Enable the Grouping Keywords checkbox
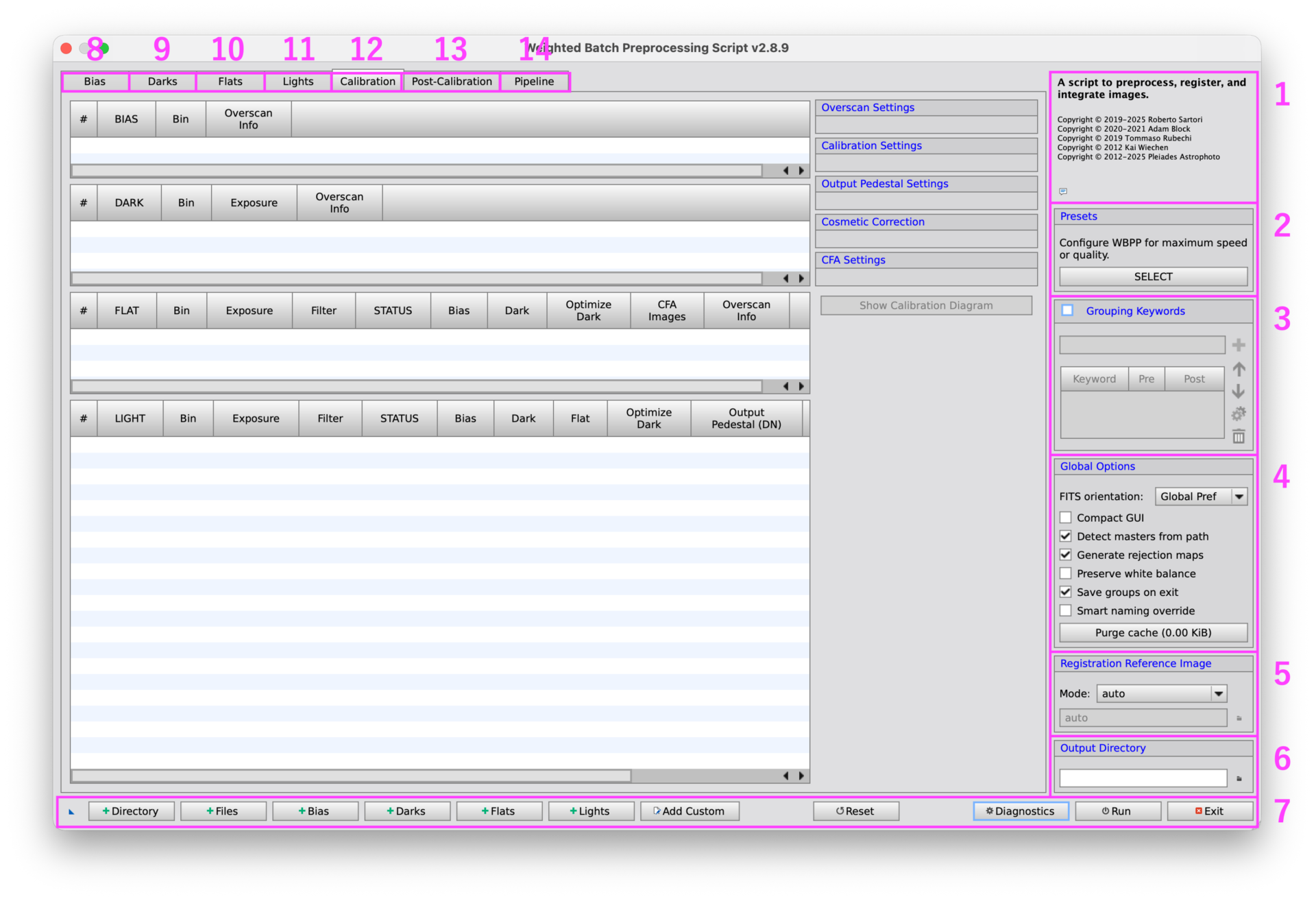Image resolution: width=1316 pixels, height=899 pixels. [x=1067, y=311]
